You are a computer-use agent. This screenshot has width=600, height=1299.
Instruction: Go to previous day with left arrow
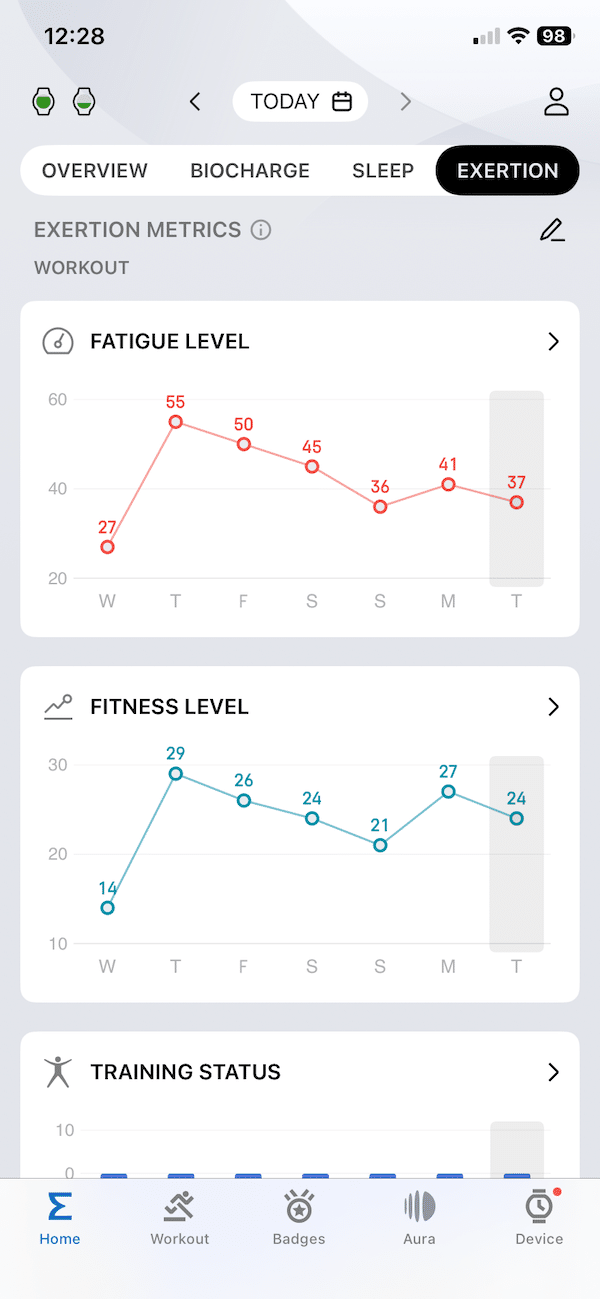pos(195,101)
